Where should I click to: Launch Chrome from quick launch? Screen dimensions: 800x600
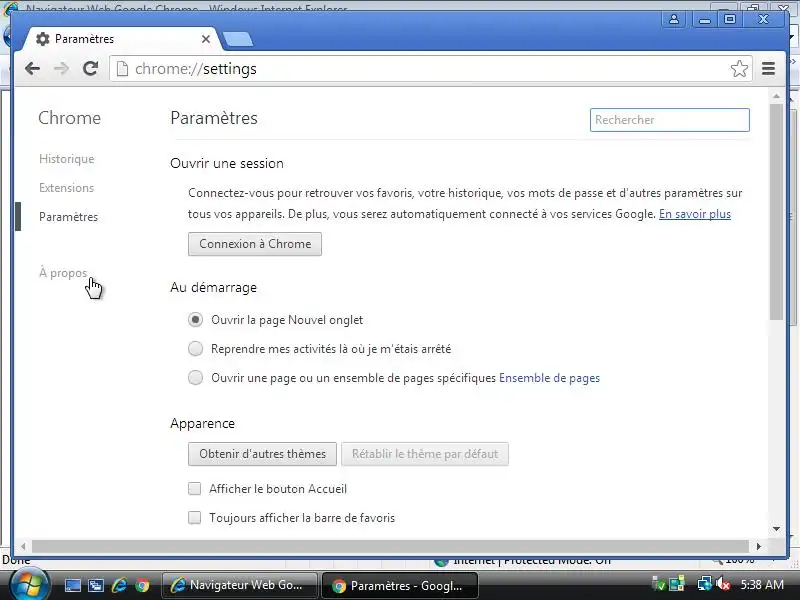pyautogui.click(x=142, y=586)
